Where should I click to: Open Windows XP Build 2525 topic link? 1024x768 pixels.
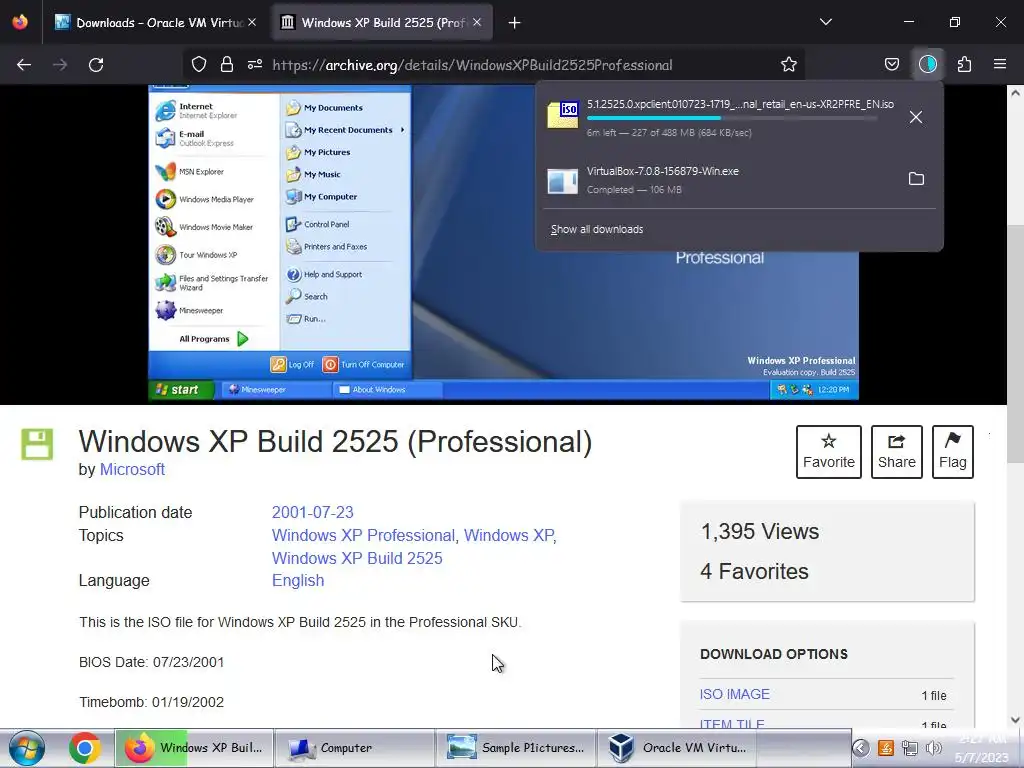(357, 558)
